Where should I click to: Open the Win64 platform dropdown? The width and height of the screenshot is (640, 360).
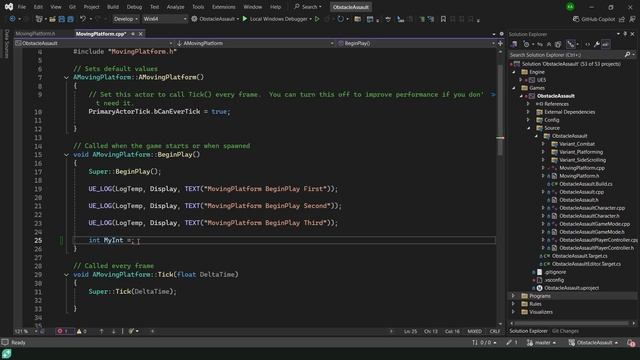coord(164,19)
